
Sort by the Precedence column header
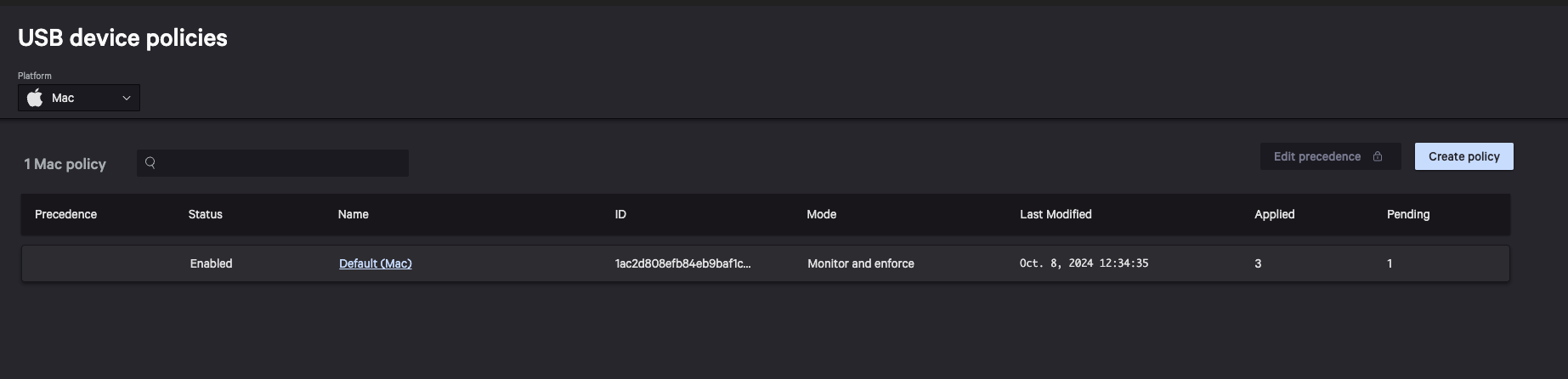(x=65, y=214)
